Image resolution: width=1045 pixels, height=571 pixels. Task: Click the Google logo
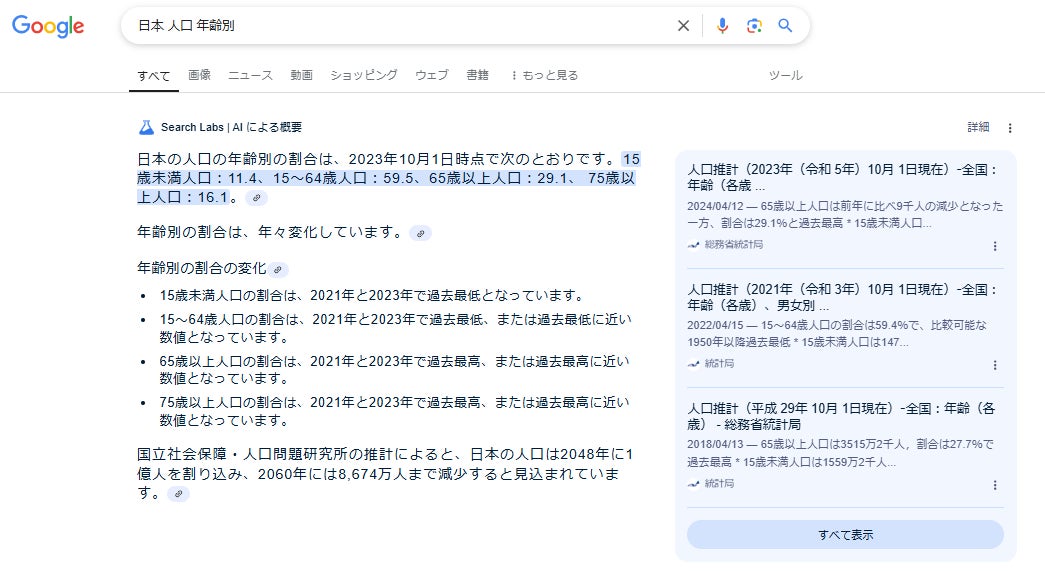tap(48, 26)
